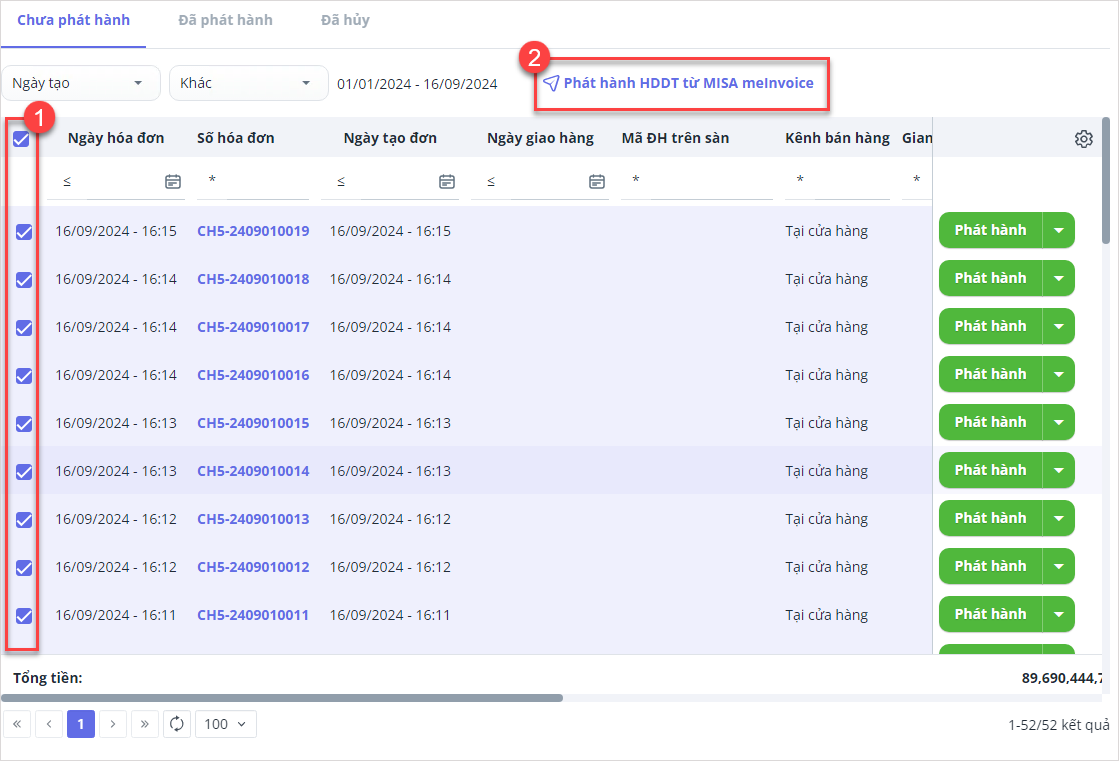Uncheck the row for invoice CH5-2409010015
This screenshot has width=1119, height=761.
[24, 424]
